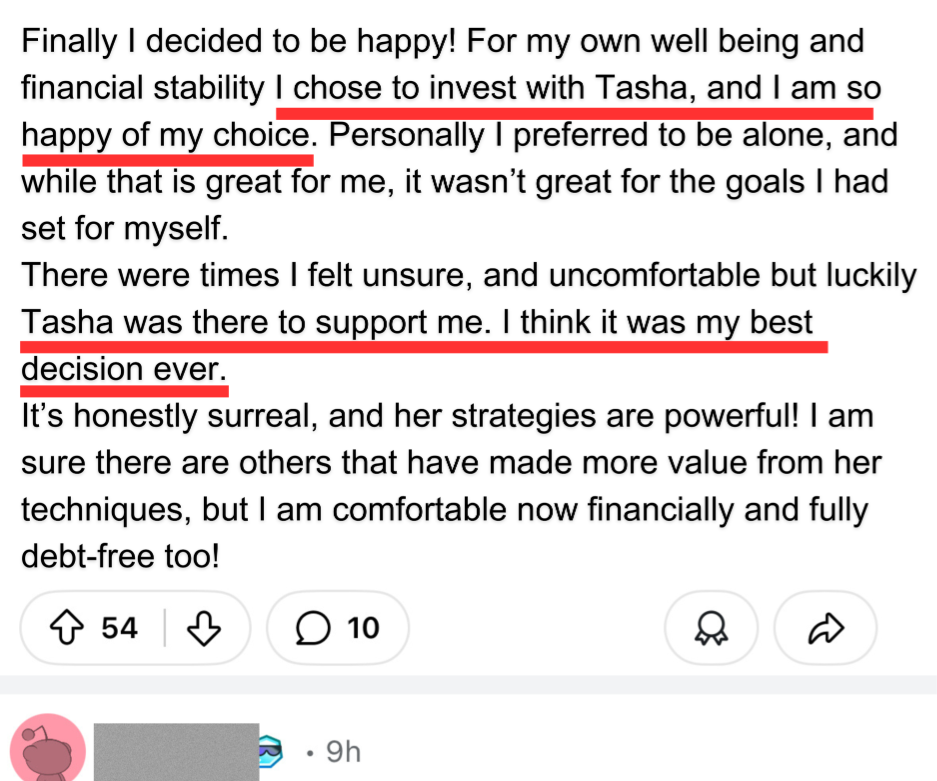Click the underlined "happy of my choice" text
Viewport: 937px width, 781px height.
(x=165, y=136)
